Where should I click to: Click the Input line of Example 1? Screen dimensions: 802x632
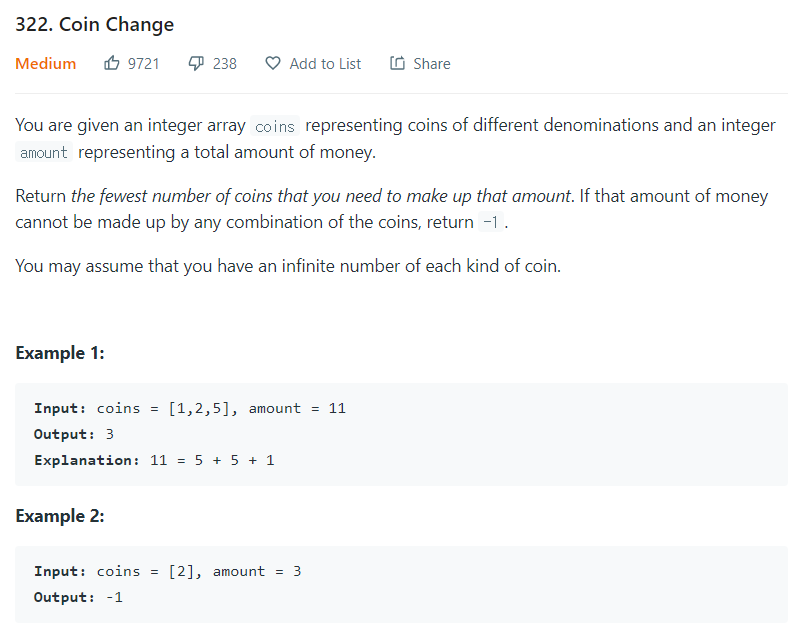pyautogui.click(x=190, y=408)
